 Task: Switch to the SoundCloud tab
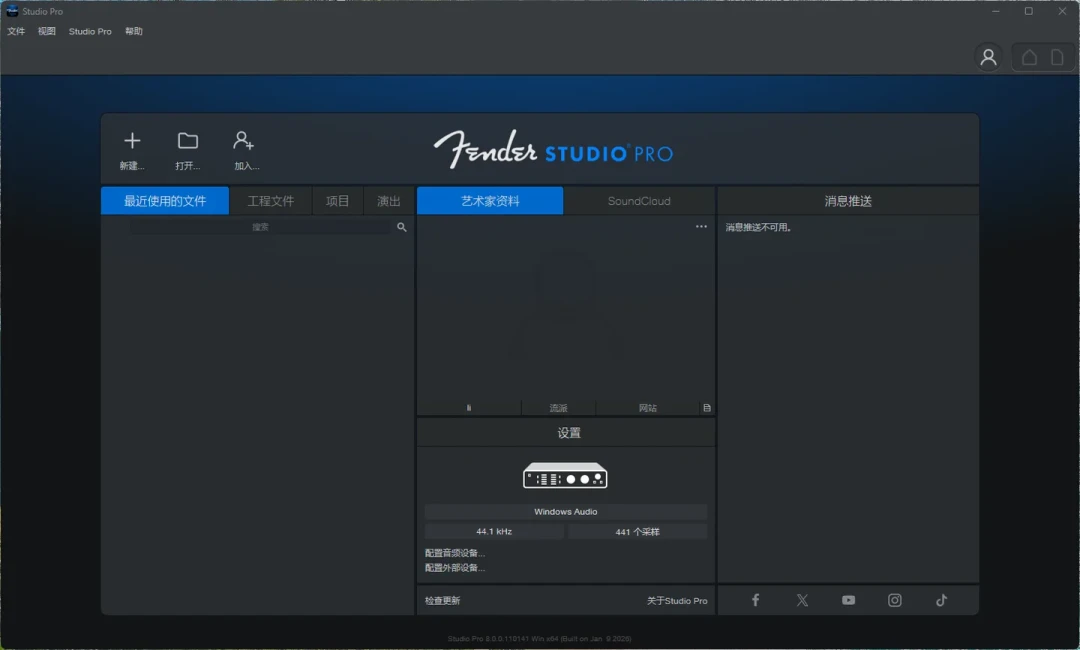point(638,200)
